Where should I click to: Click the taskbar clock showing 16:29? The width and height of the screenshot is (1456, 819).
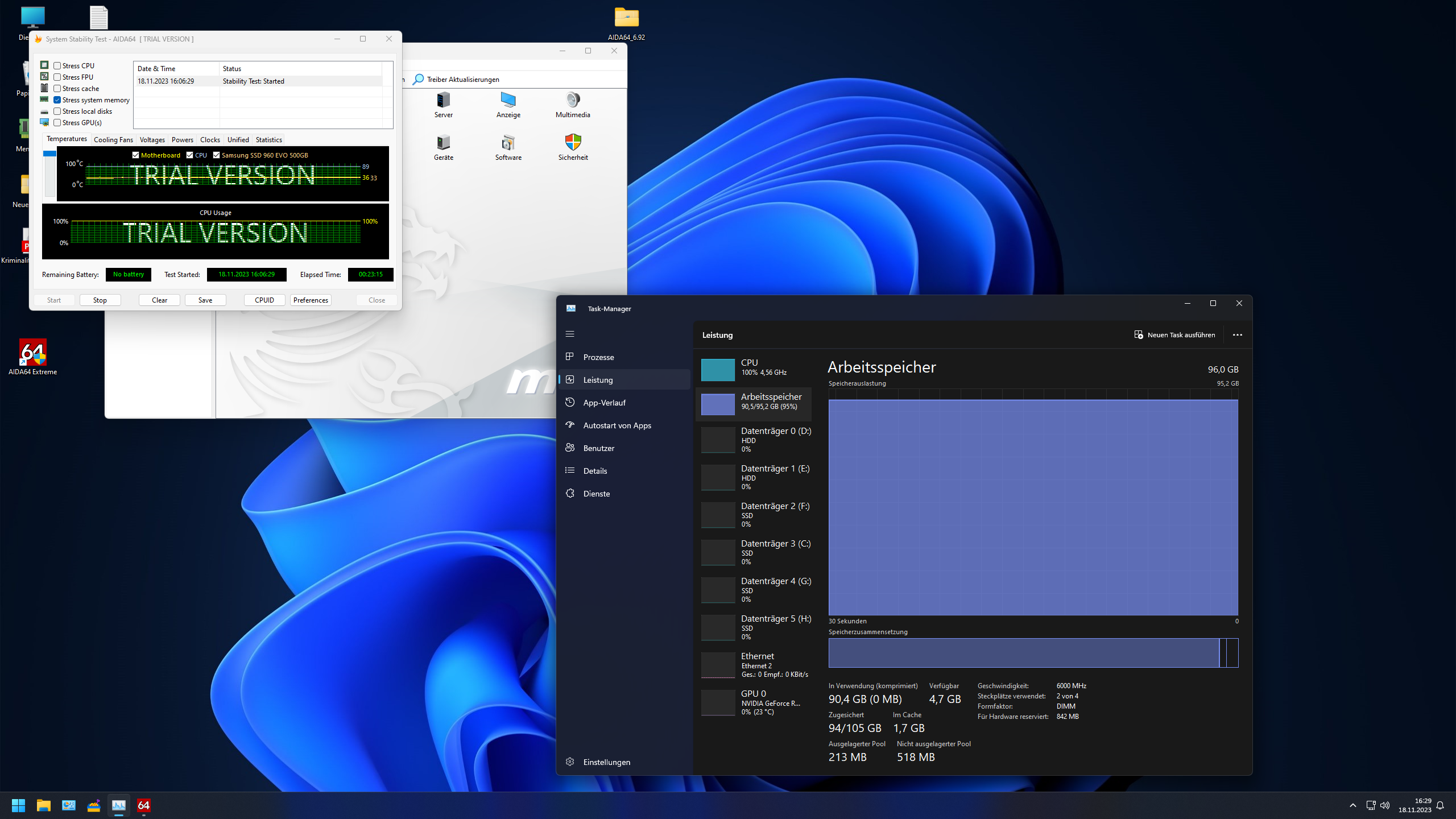coord(1414,805)
